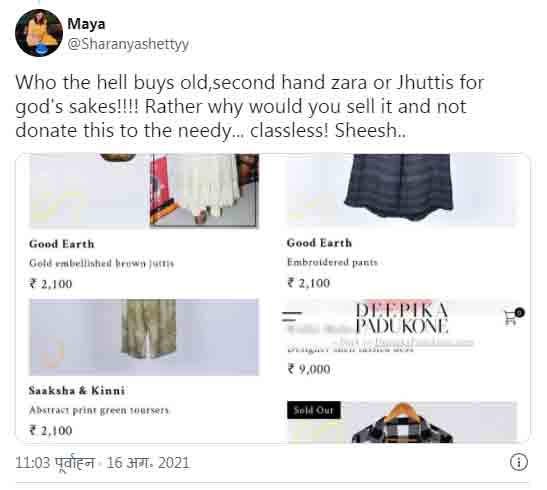The height and width of the screenshot is (490, 547).
Task: Click the Embroidered pants description
Action: tap(332, 262)
